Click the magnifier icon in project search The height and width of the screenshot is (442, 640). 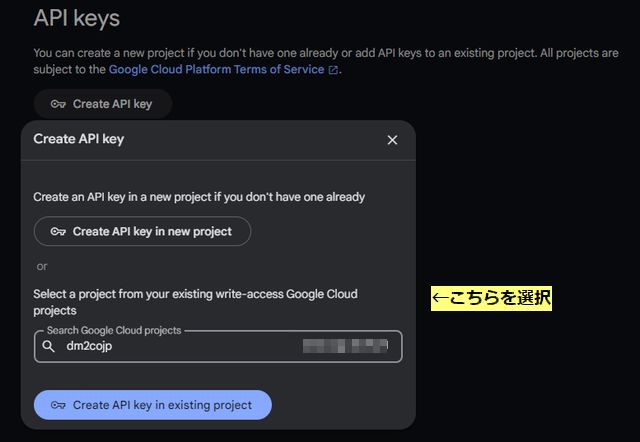(x=49, y=346)
